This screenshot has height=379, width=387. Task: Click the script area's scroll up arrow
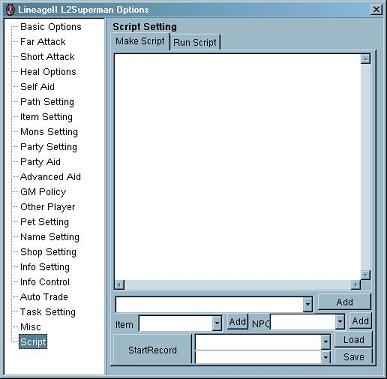pos(366,59)
